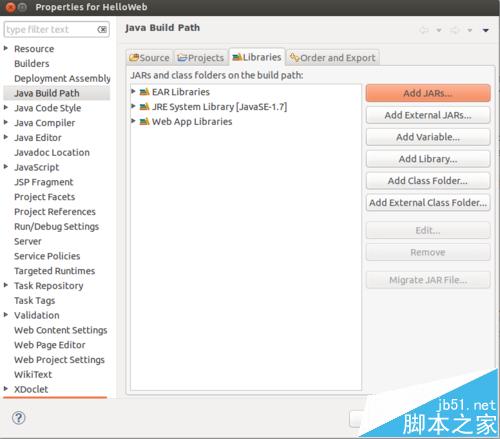
Task: Select the Libraries tab
Action: (x=257, y=57)
